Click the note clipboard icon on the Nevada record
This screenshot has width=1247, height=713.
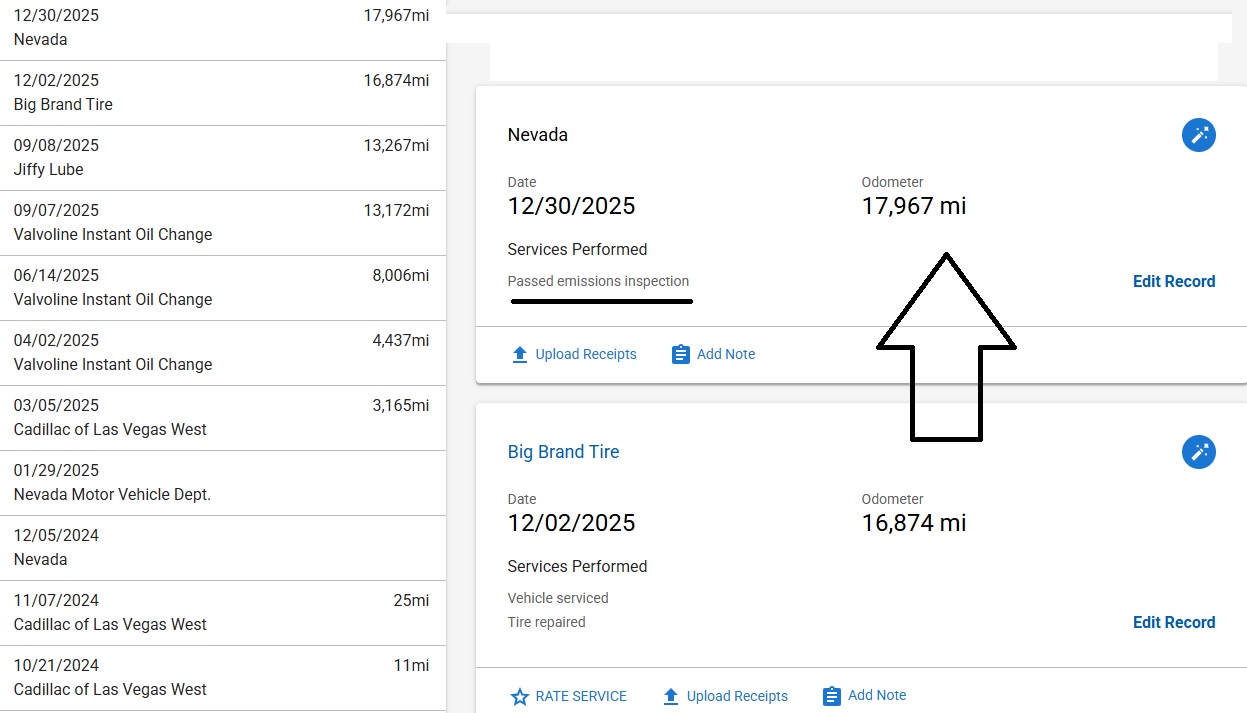point(681,355)
